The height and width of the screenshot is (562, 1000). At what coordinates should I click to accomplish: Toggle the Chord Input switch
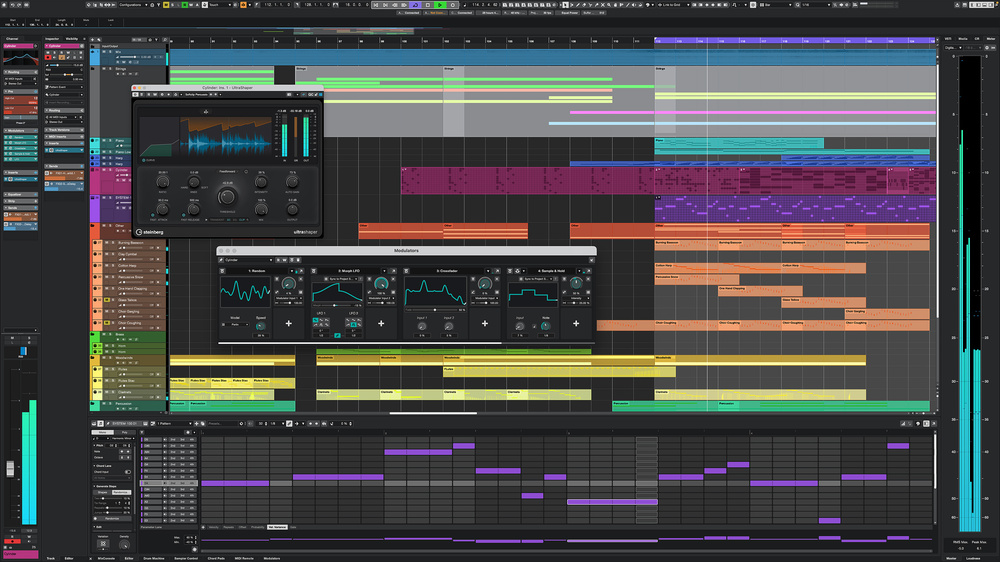[127, 471]
